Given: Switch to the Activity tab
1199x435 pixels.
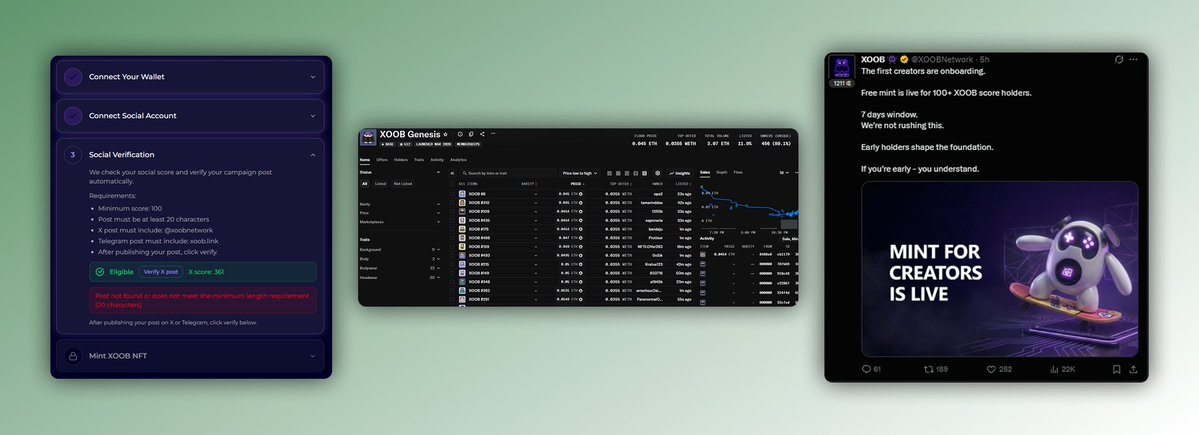Looking at the screenshot, I should click(437, 160).
